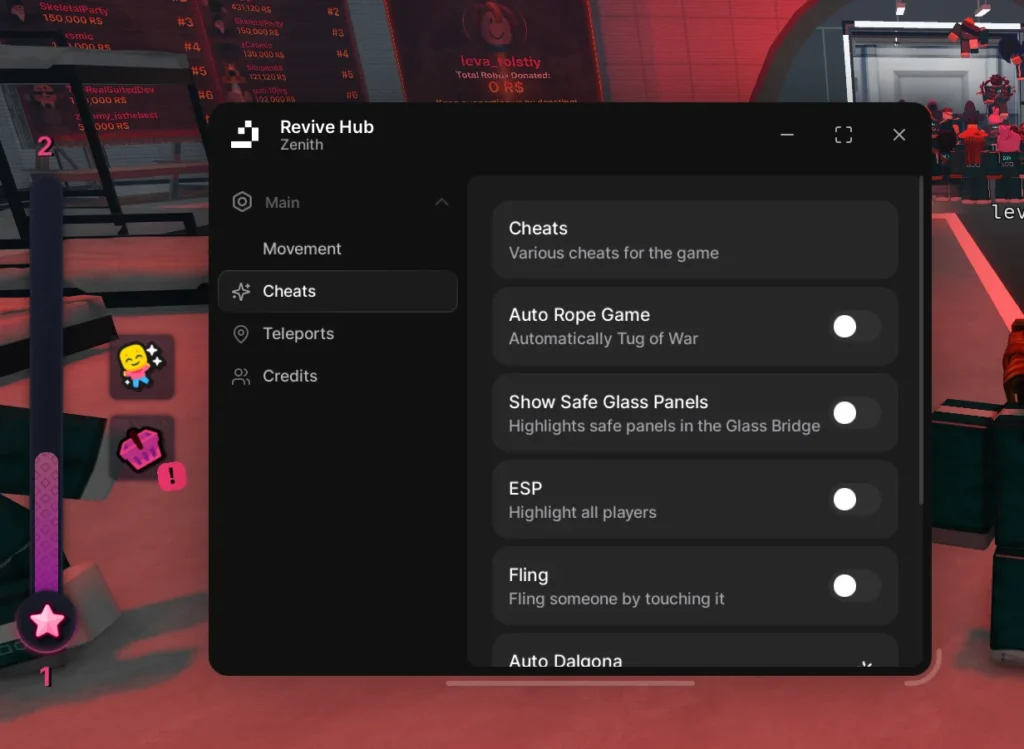The image size is (1024, 749).
Task: Open the Movement menu item
Action: pos(302,249)
